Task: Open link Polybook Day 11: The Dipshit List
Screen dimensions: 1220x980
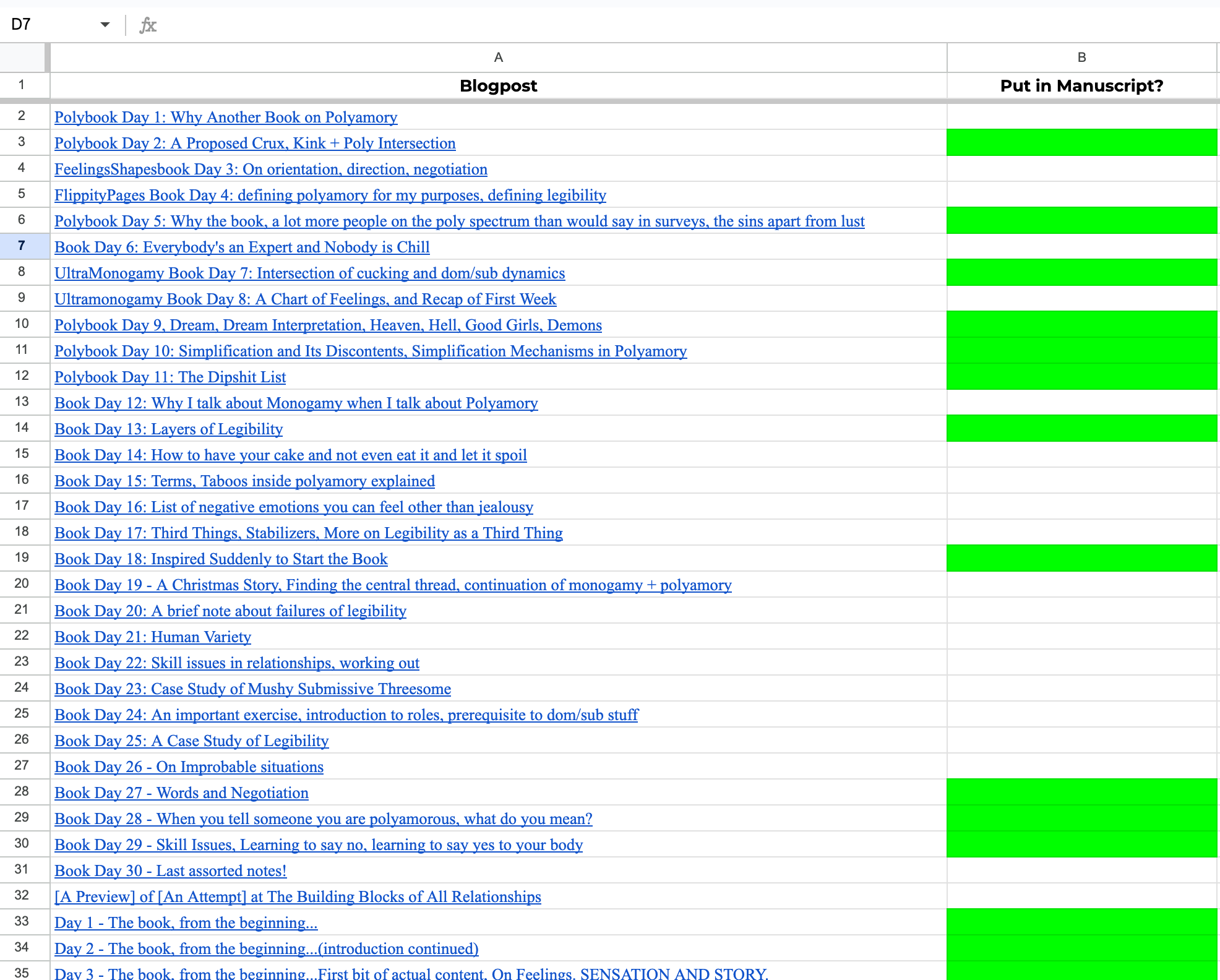Action: point(170,377)
